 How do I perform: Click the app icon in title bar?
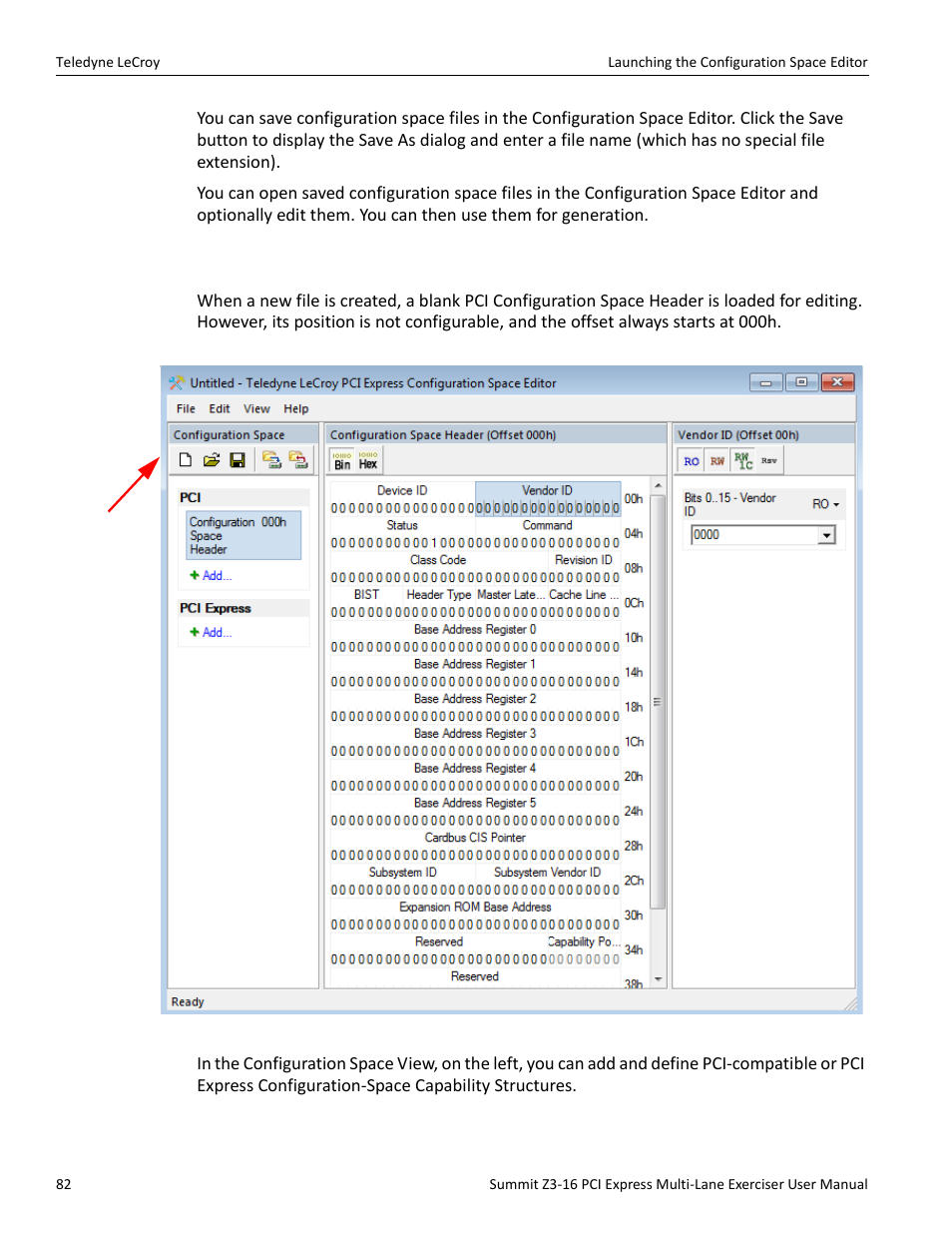click(177, 382)
